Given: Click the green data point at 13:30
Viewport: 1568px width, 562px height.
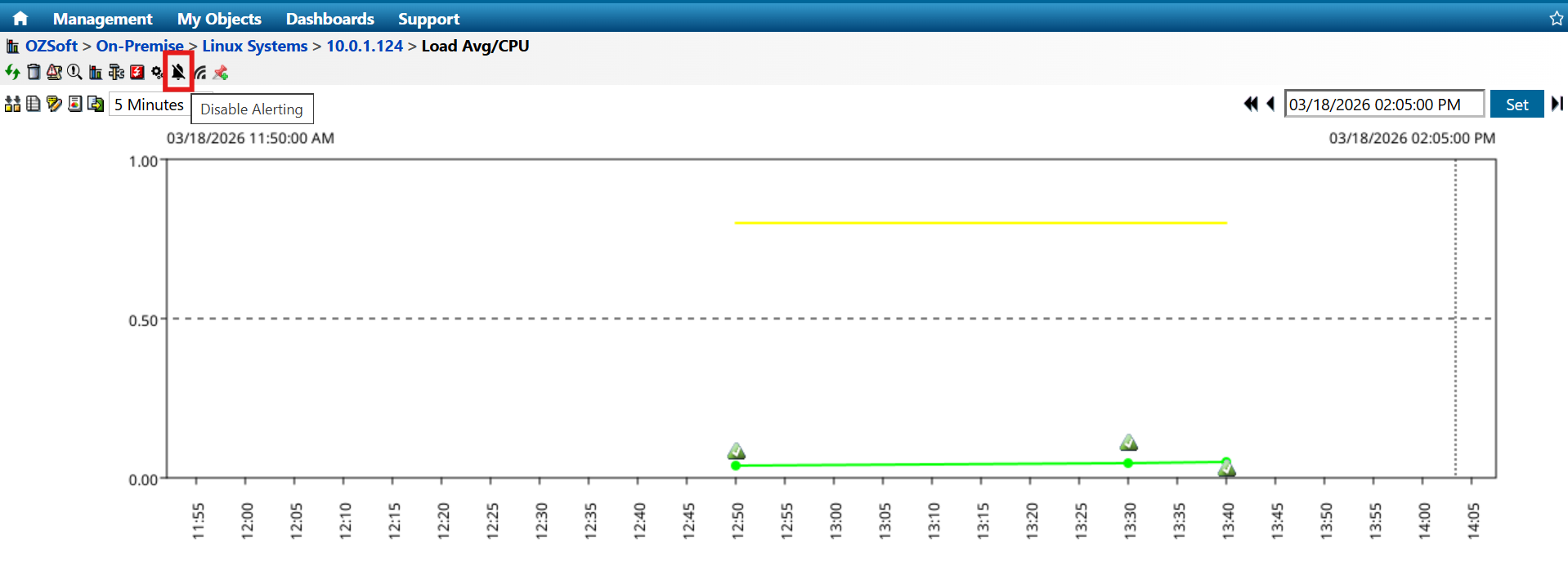Looking at the screenshot, I should click(1128, 463).
